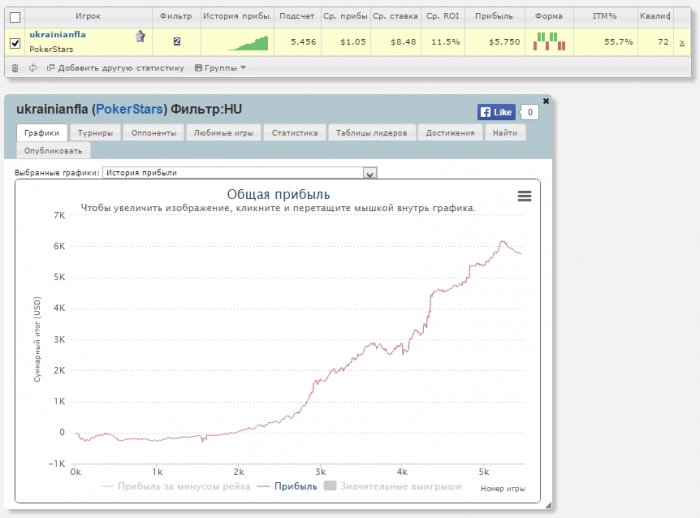Close the ukrainianfla details panel
The width and height of the screenshot is (700, 518).
(546, 101)
